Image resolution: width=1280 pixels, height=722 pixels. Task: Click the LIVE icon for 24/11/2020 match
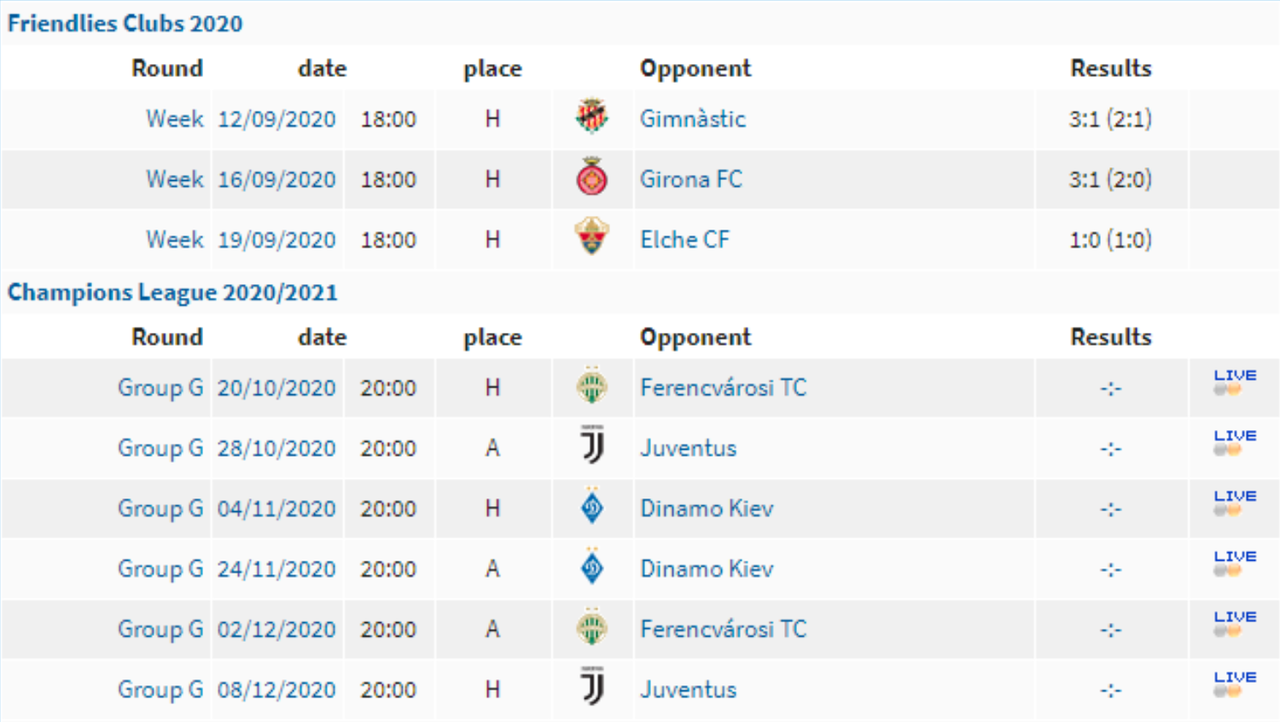click(1234, 564)
